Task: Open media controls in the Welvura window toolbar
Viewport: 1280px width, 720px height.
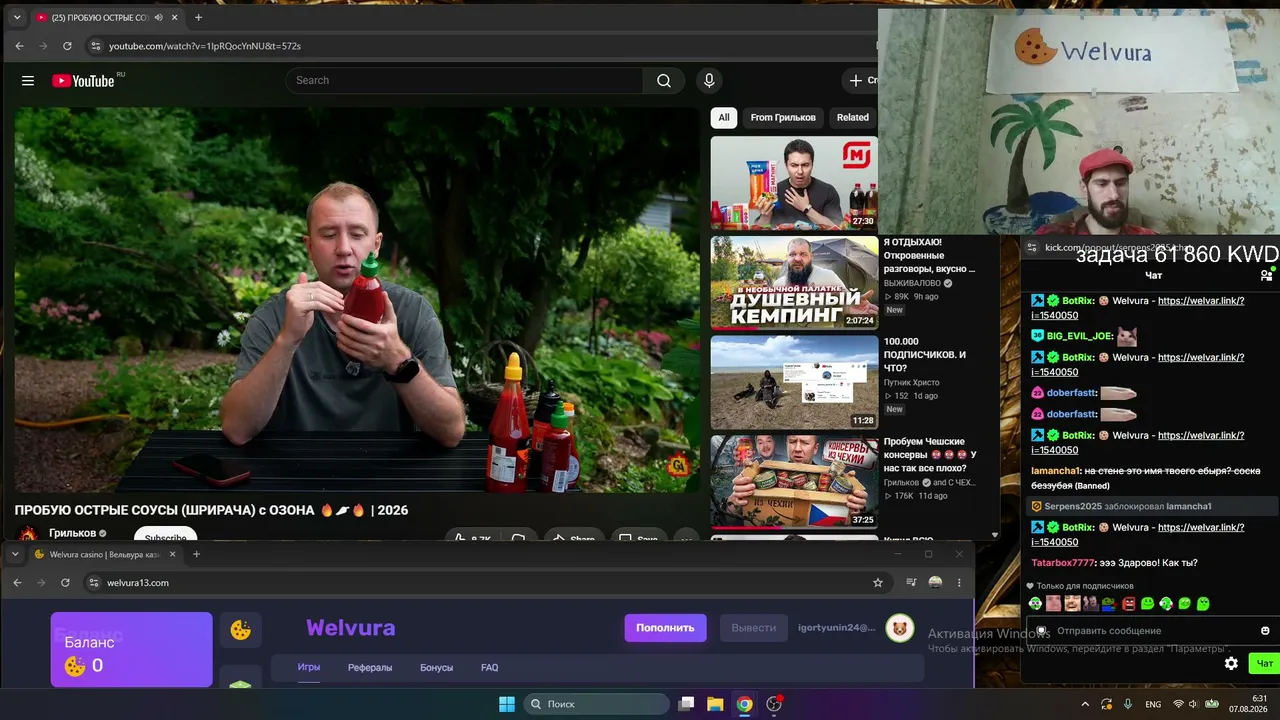Action: point(911,583)
